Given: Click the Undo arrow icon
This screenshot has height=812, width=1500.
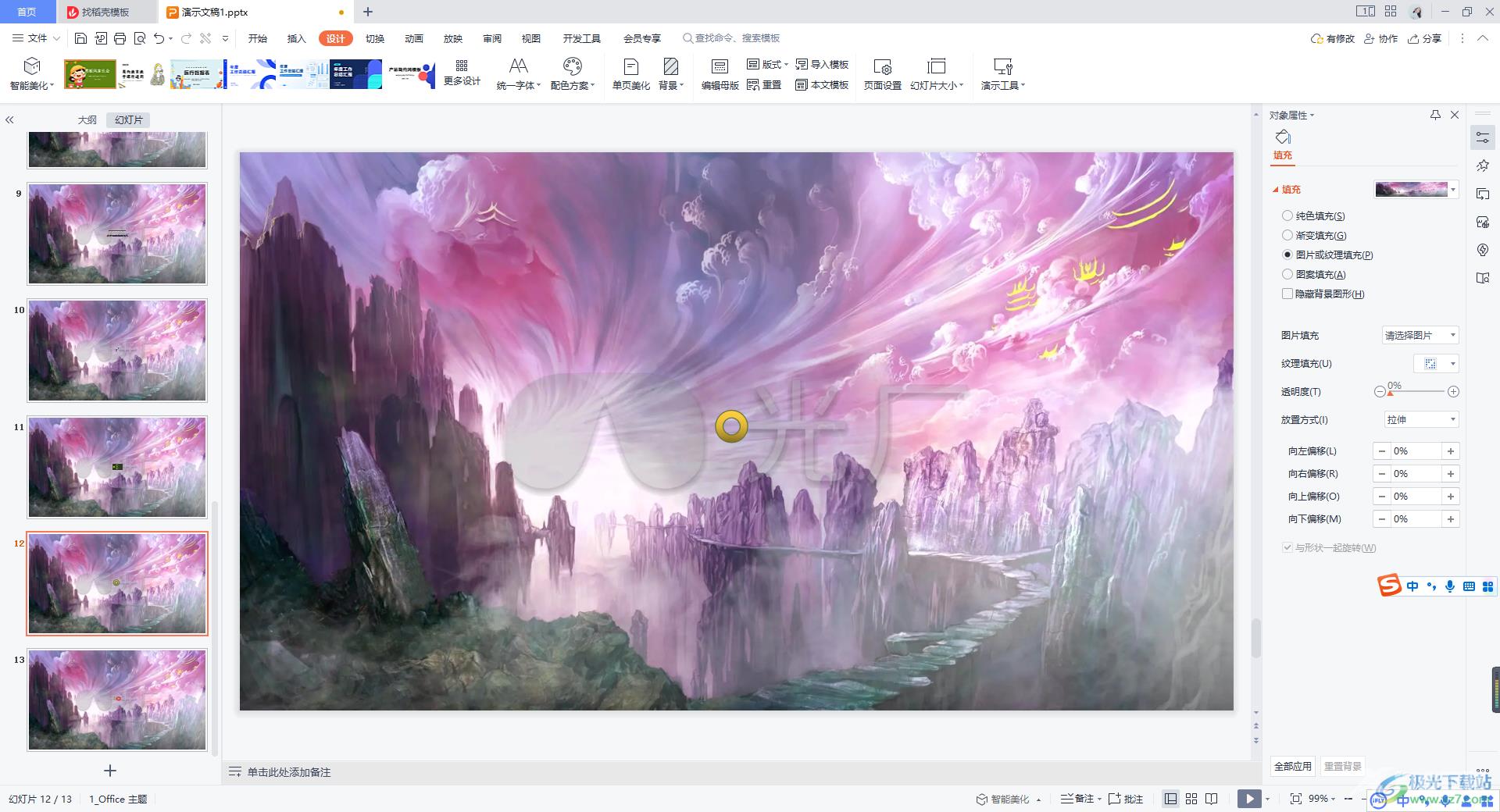Looking at the screenshot, I should (159, 38).
